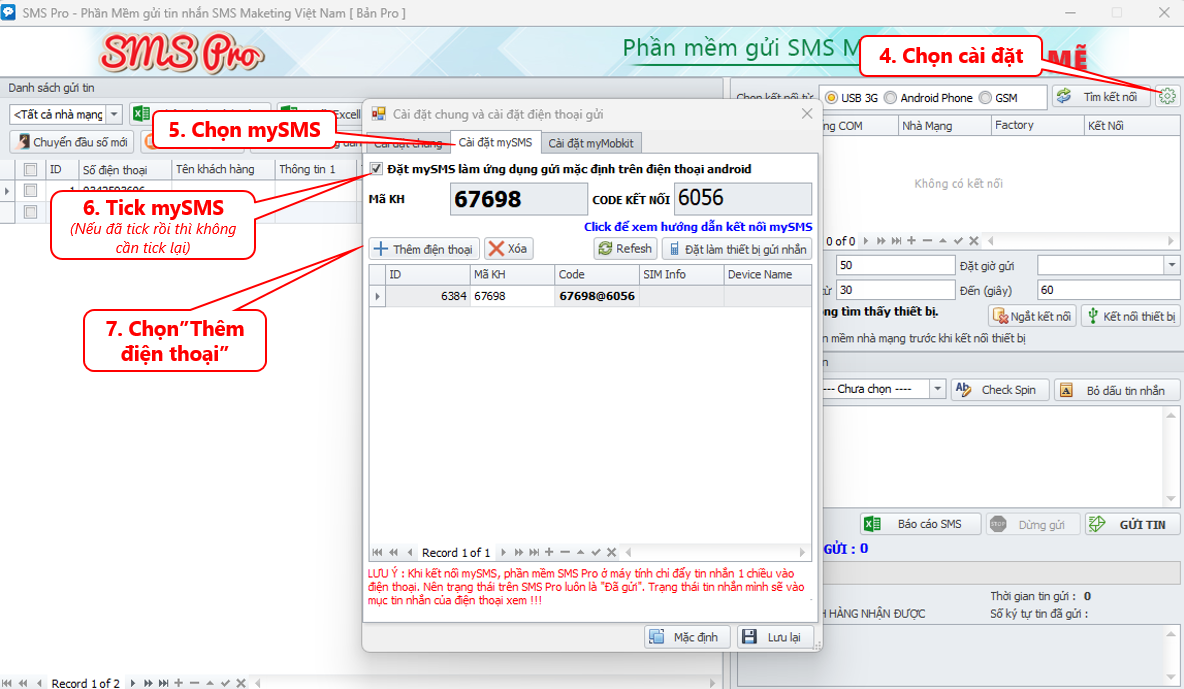Click the Xóa button in dialog
This screenshot has width=1184, height=689.
pos(508,249)
